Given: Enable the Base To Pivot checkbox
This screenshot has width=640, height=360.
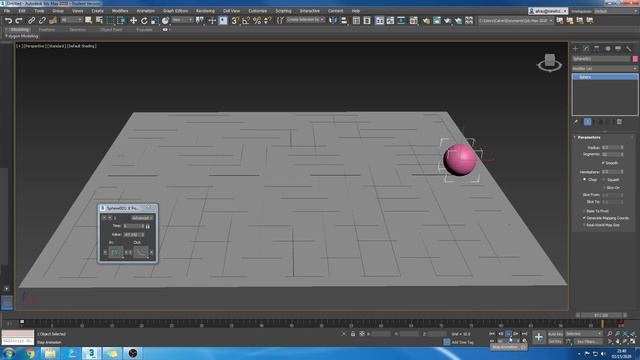Looking at the screenshot, I should click(x=584, y=211).
